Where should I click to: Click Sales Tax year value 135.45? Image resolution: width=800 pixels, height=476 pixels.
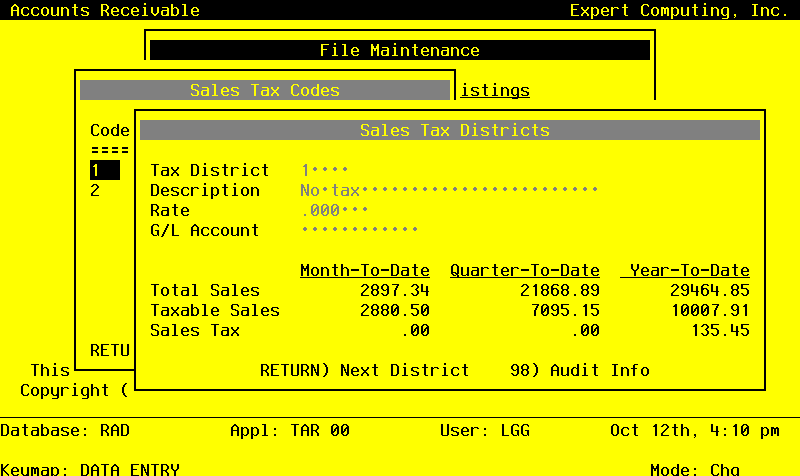[x=720, y=330]
